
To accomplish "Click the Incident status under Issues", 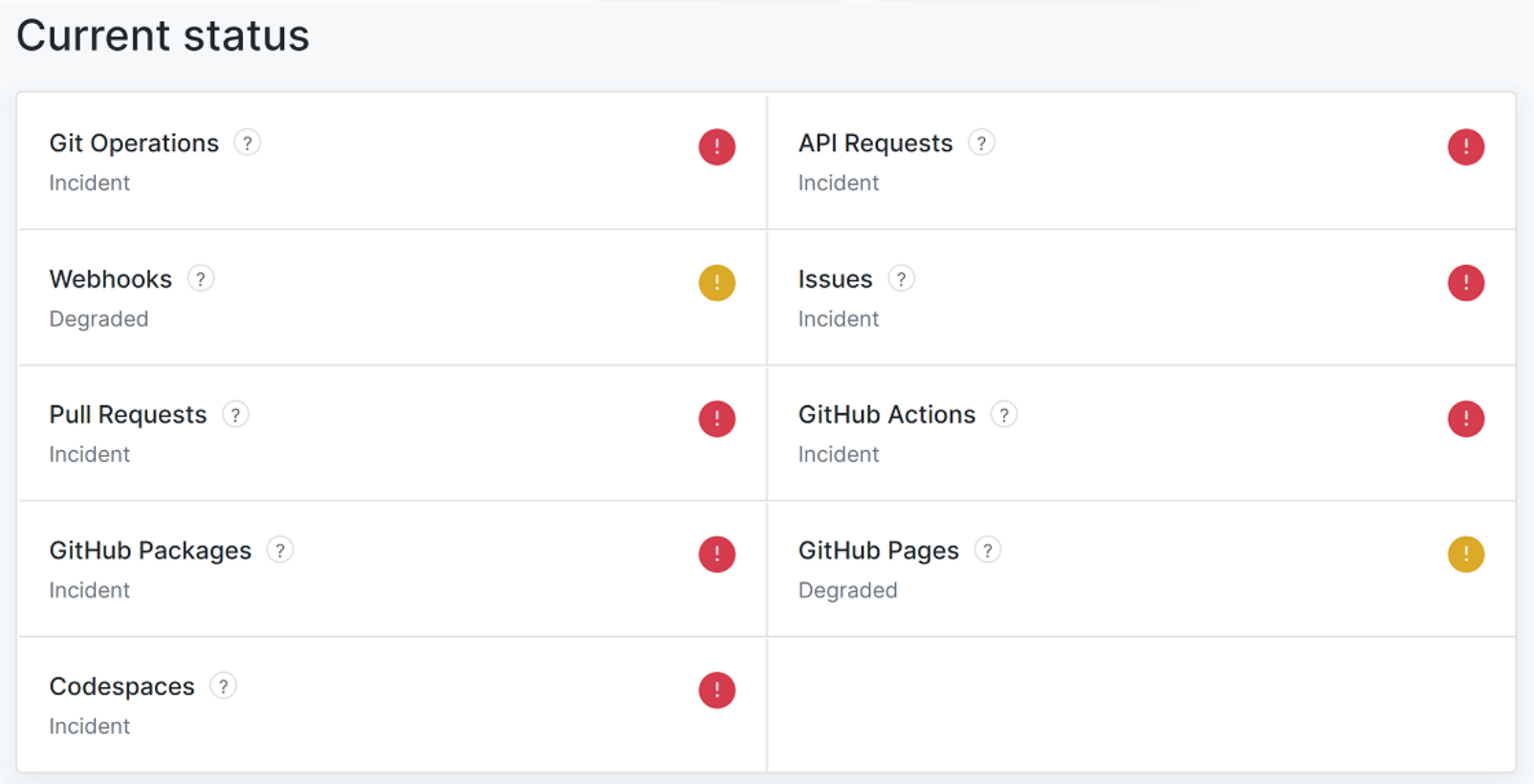I will tap(838, 318).
